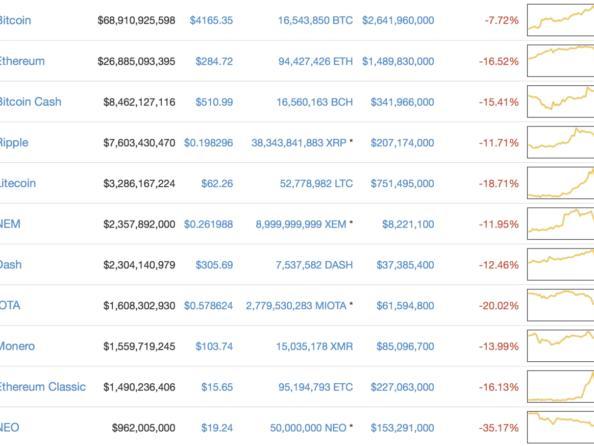
Task: Open Ethereum price $284.72 markets
Action: (x=214, y=61)
